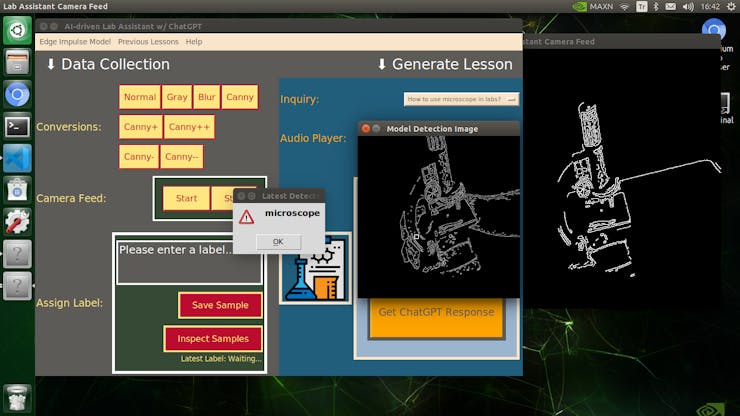Open Visual Studio Code from dock
The height and width of the screenshot is (416, 740).
pos(17,158)
